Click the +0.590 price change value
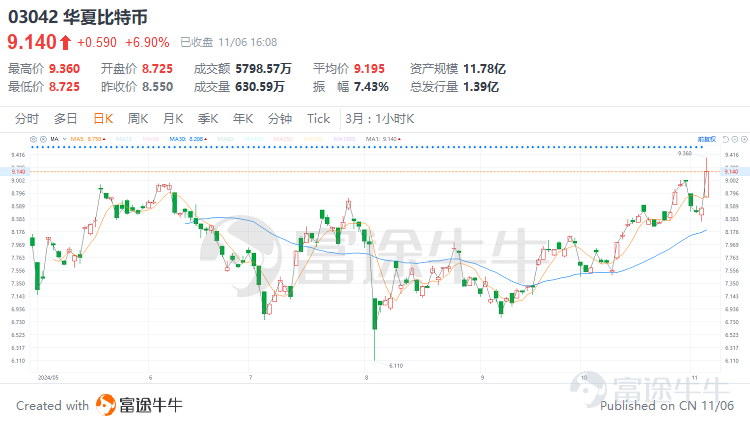The image size is (750, 426). [97, 43]
